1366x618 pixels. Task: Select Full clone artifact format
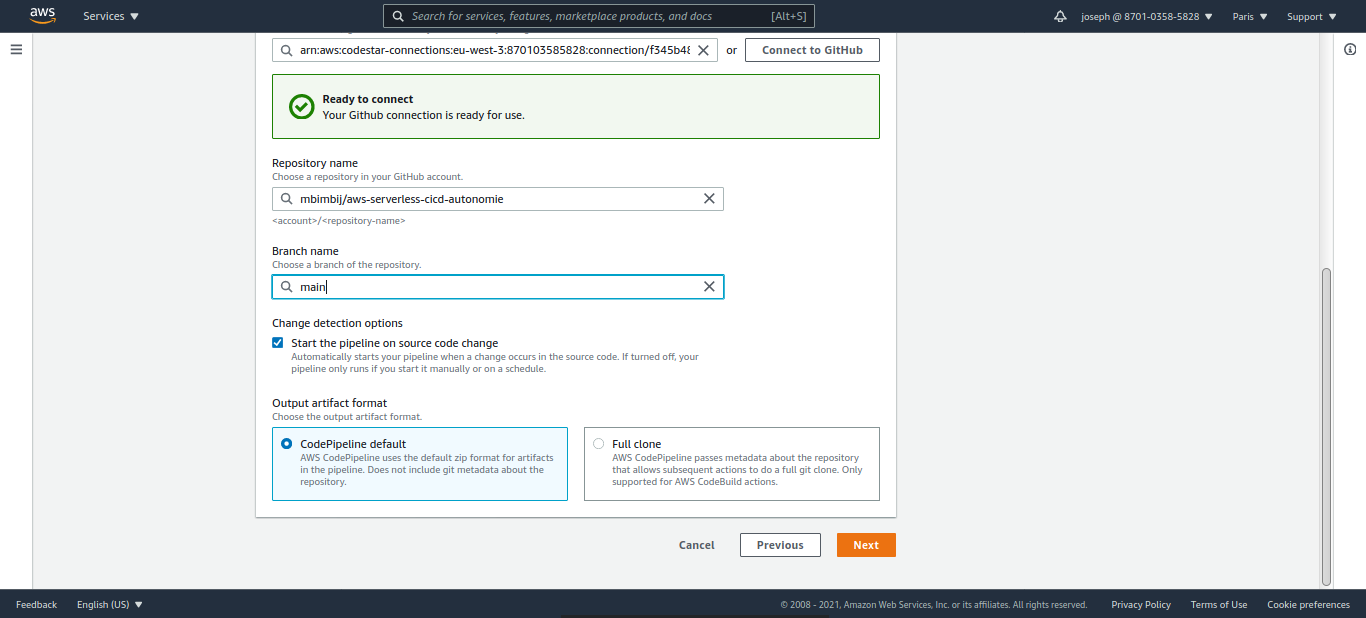pyautogui.click(x=599, y=444)
